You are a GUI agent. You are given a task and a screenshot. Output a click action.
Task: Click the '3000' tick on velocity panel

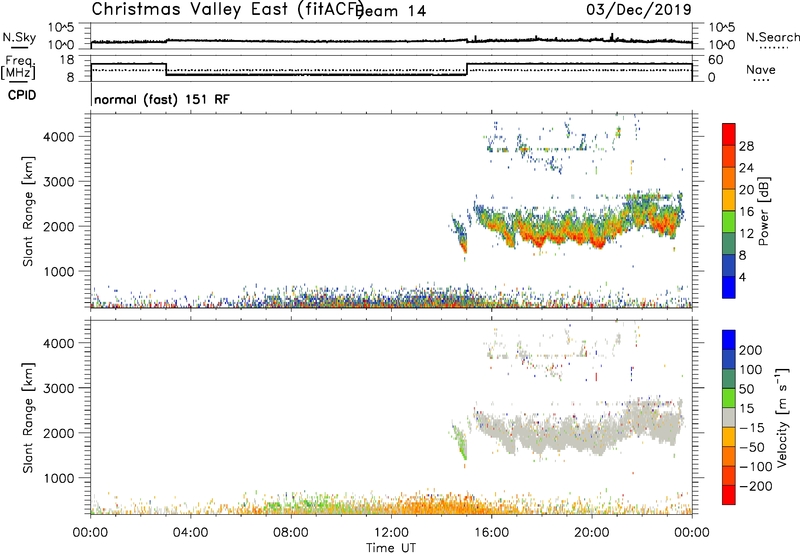tap(59, 388)
